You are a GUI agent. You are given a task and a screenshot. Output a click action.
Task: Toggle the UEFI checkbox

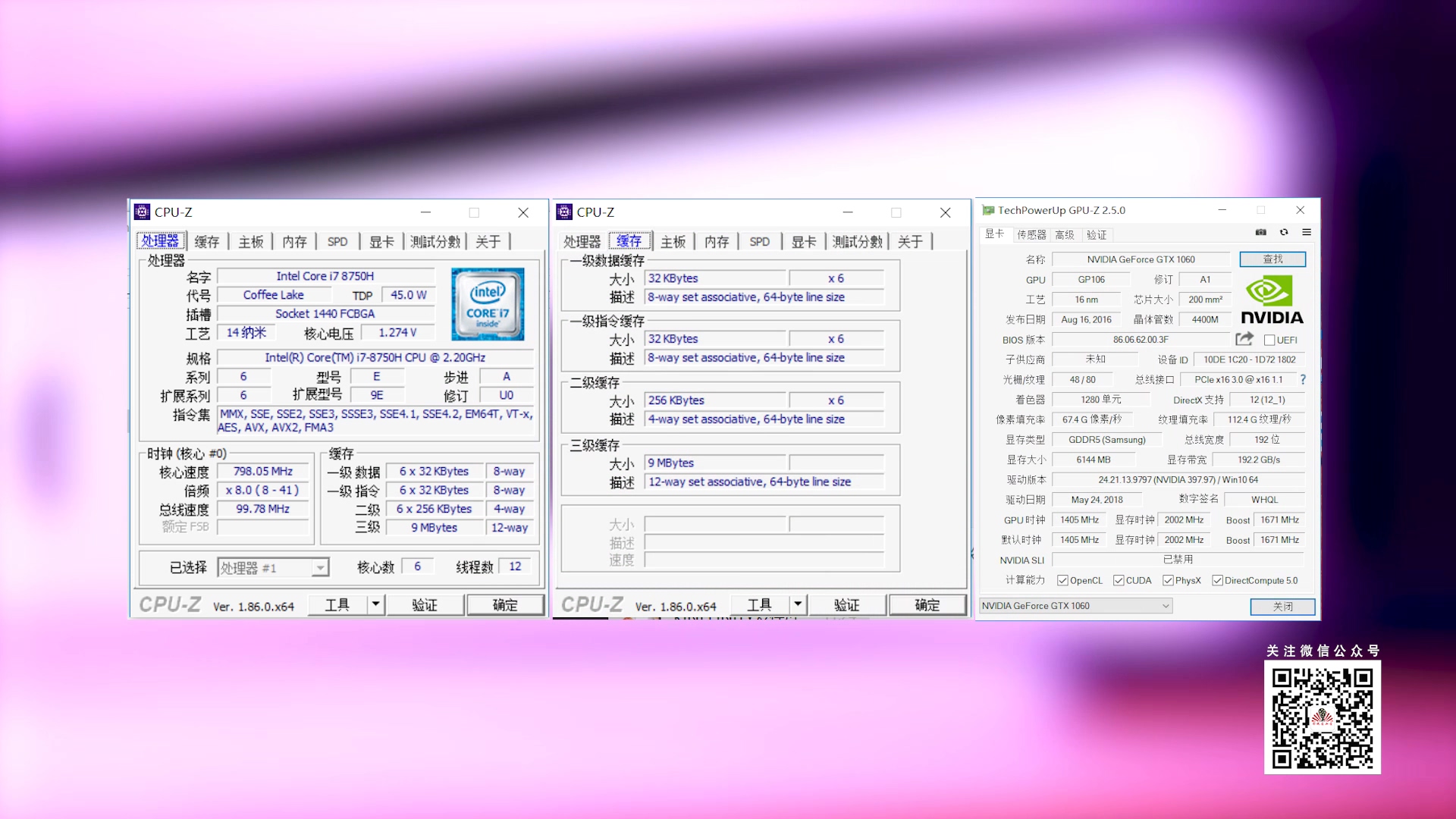pos(1269,340)
